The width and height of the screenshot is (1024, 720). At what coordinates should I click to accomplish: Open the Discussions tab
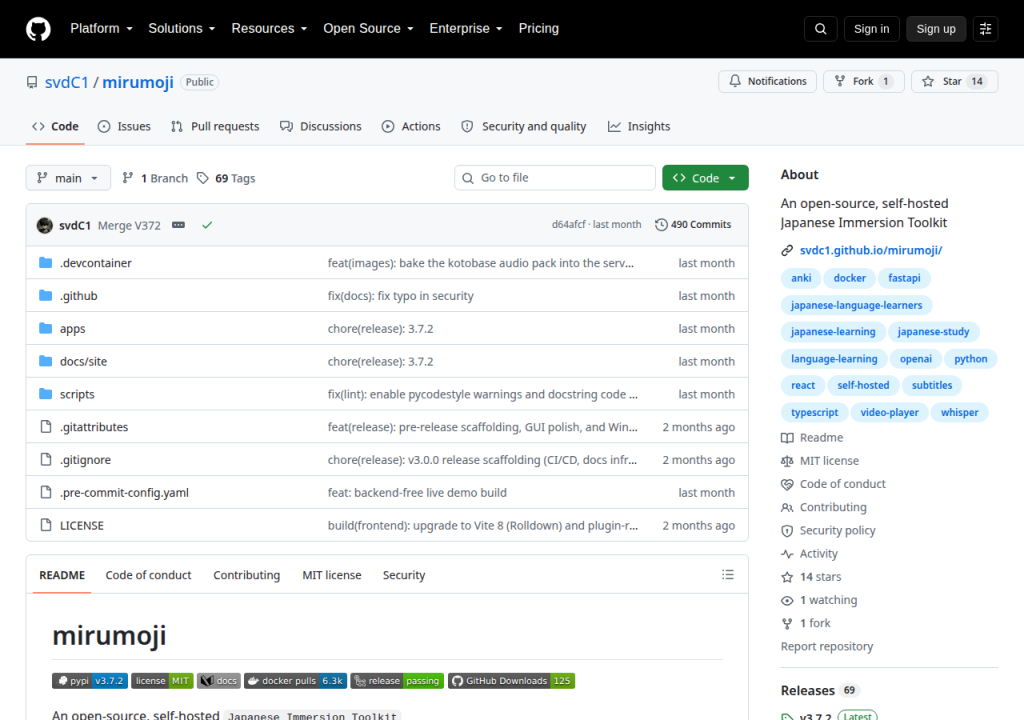click(321, 127)
